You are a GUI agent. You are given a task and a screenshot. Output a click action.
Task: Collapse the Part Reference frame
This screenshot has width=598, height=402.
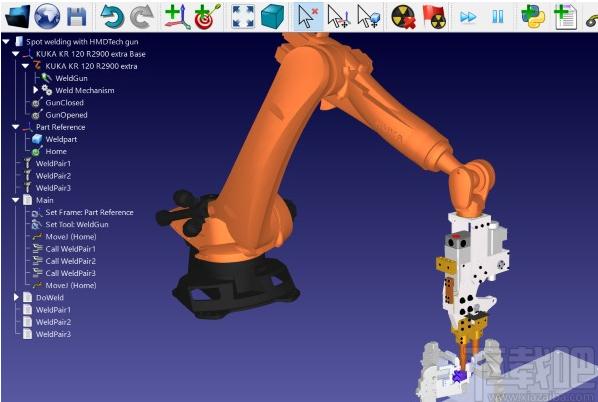pyautogui.click(x=15, y=127)
